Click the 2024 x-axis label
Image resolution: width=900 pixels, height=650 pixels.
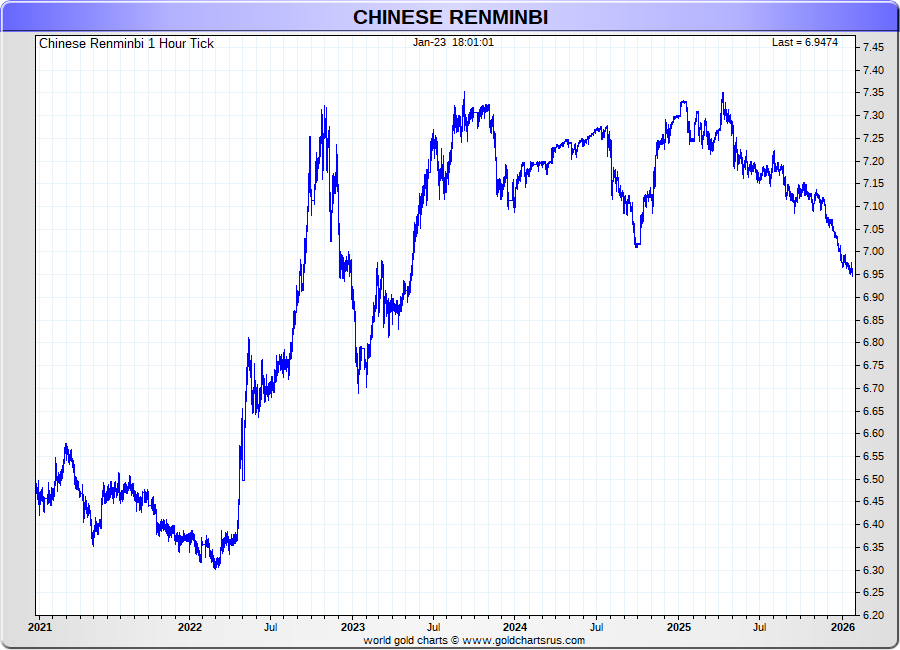(515, 627)
